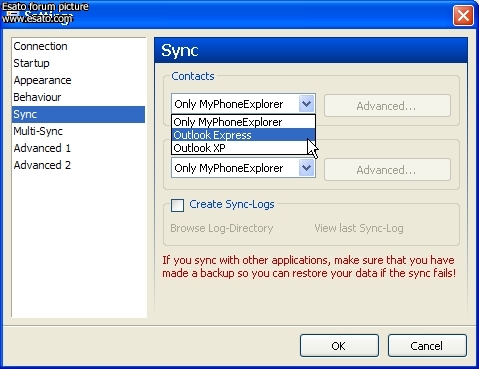Open Advanced 1 settings page
Image resolution: width=479 pixels, height=369 pixels.
click(x=78, y=148)
